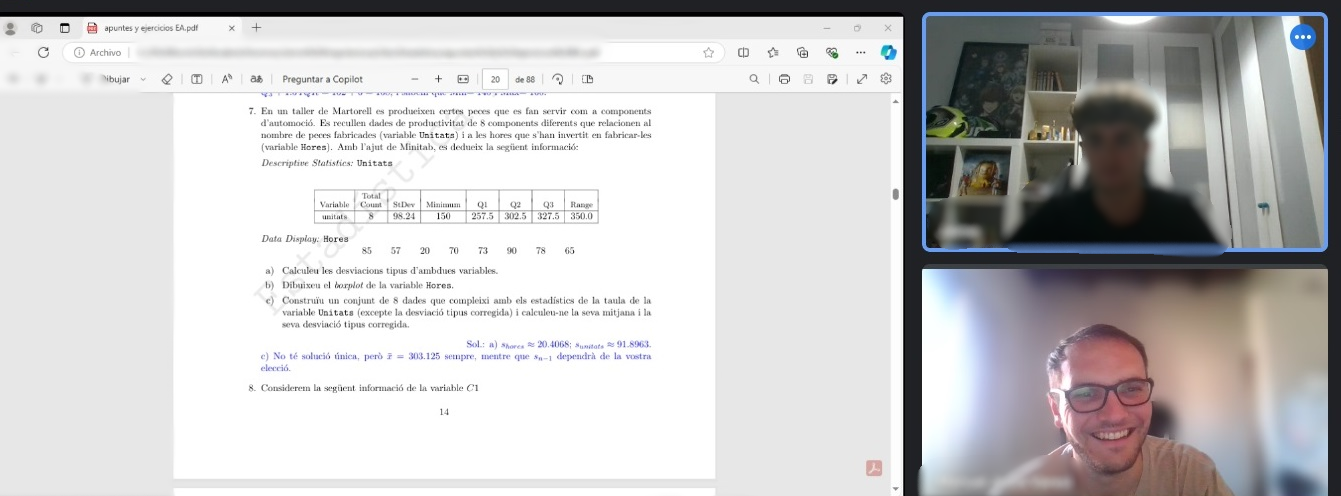
Task: Zoom in with the plus button
Action: (x=438, y=79)
